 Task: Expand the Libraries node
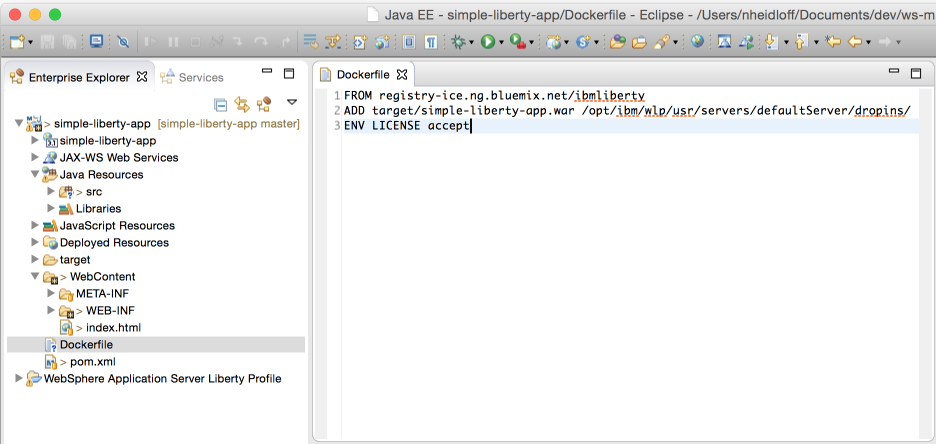coord(51,208)
